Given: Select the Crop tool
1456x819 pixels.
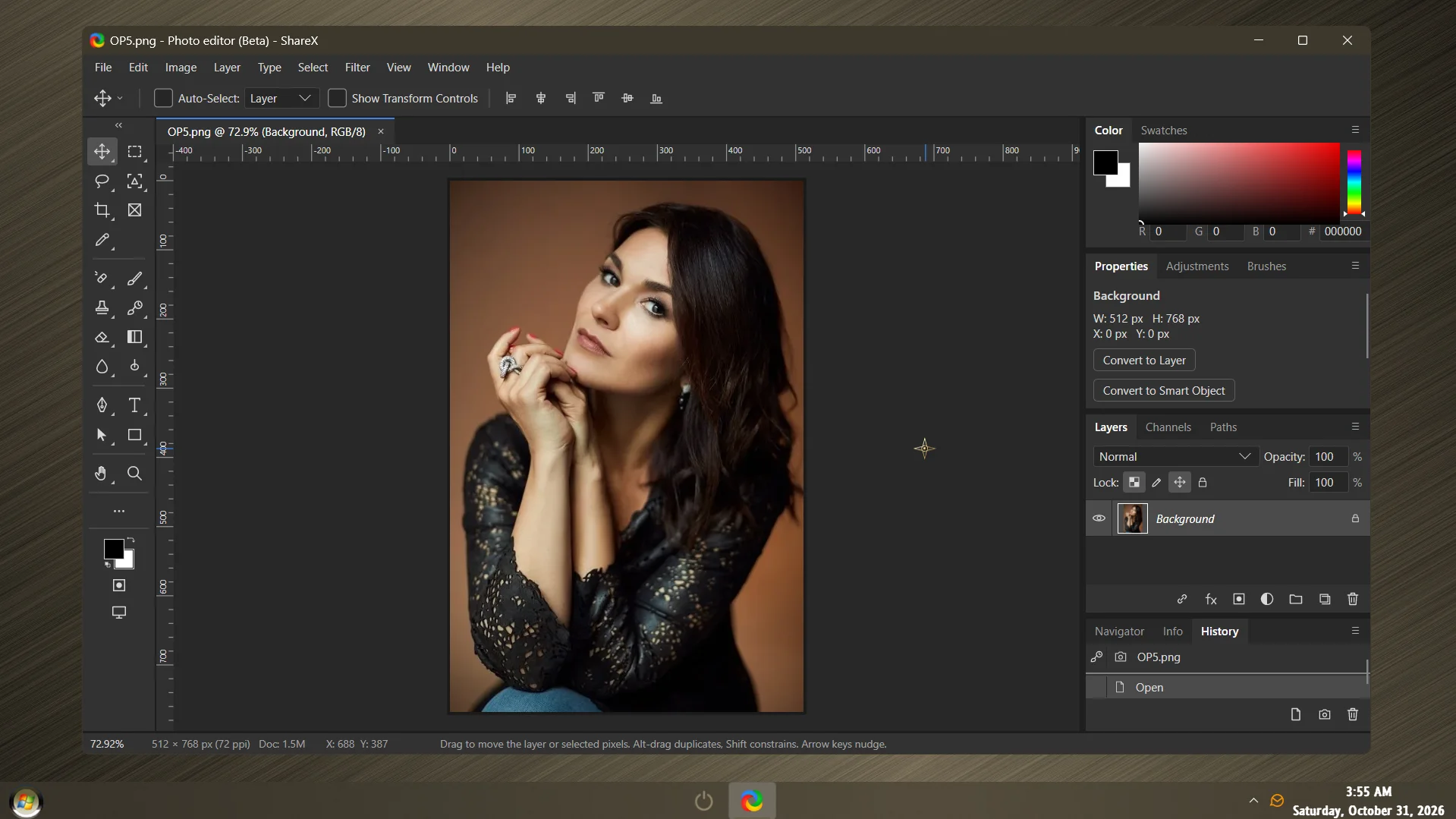Looking at the screenshot, I should 102,210.
